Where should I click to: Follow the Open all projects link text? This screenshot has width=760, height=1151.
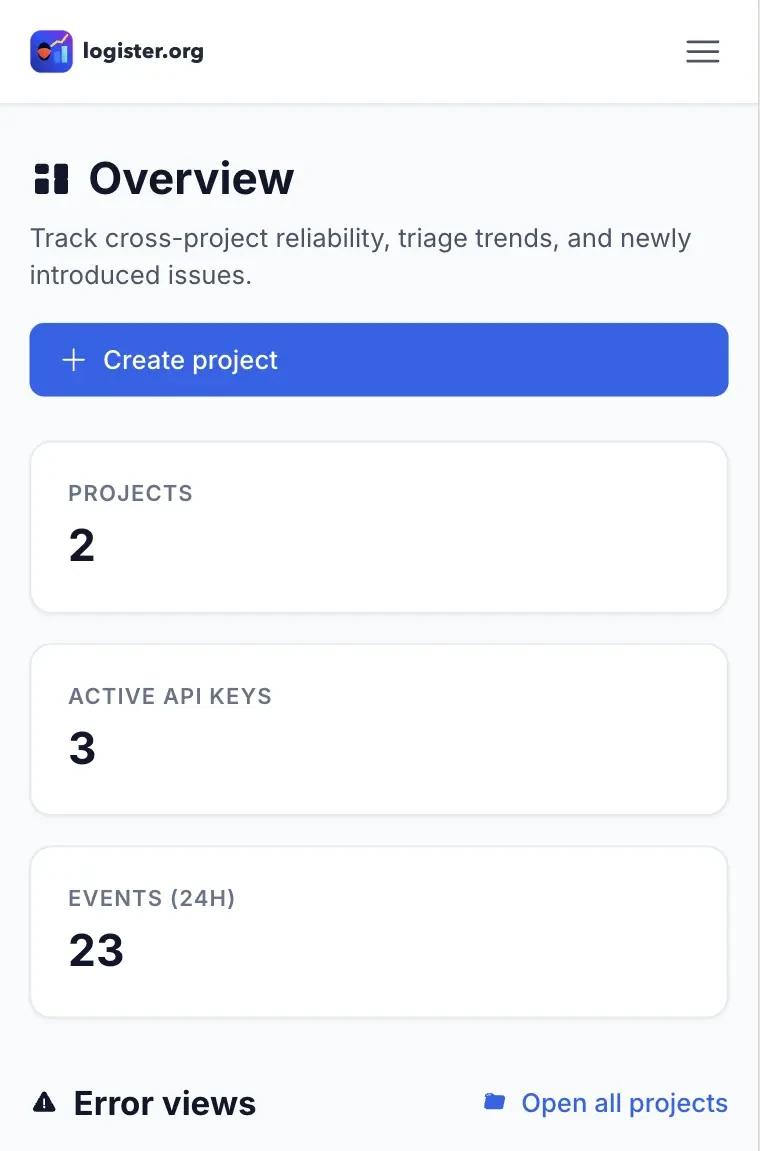pyautogui.click(x=624, y=1103)
